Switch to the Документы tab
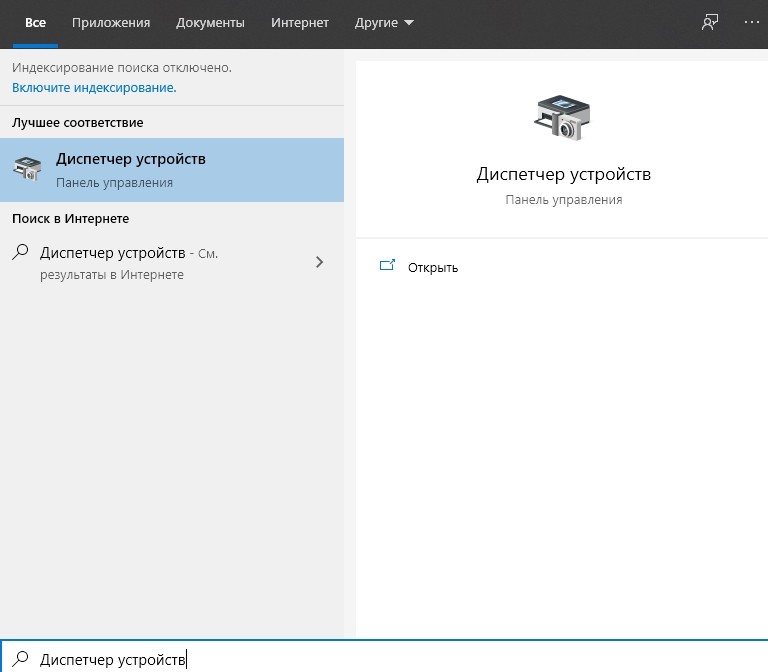 210,23
